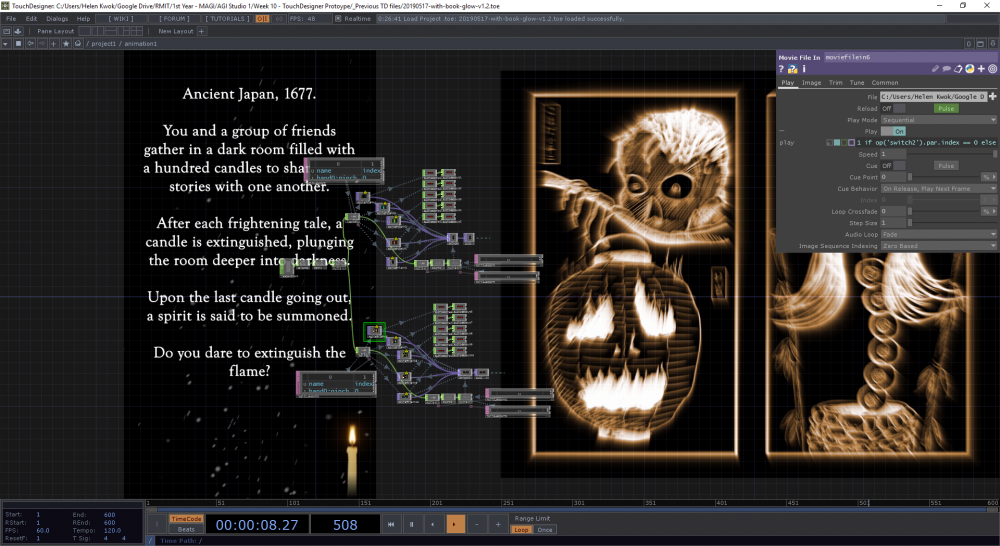Click the Cue Pulse button

point(946,166)
